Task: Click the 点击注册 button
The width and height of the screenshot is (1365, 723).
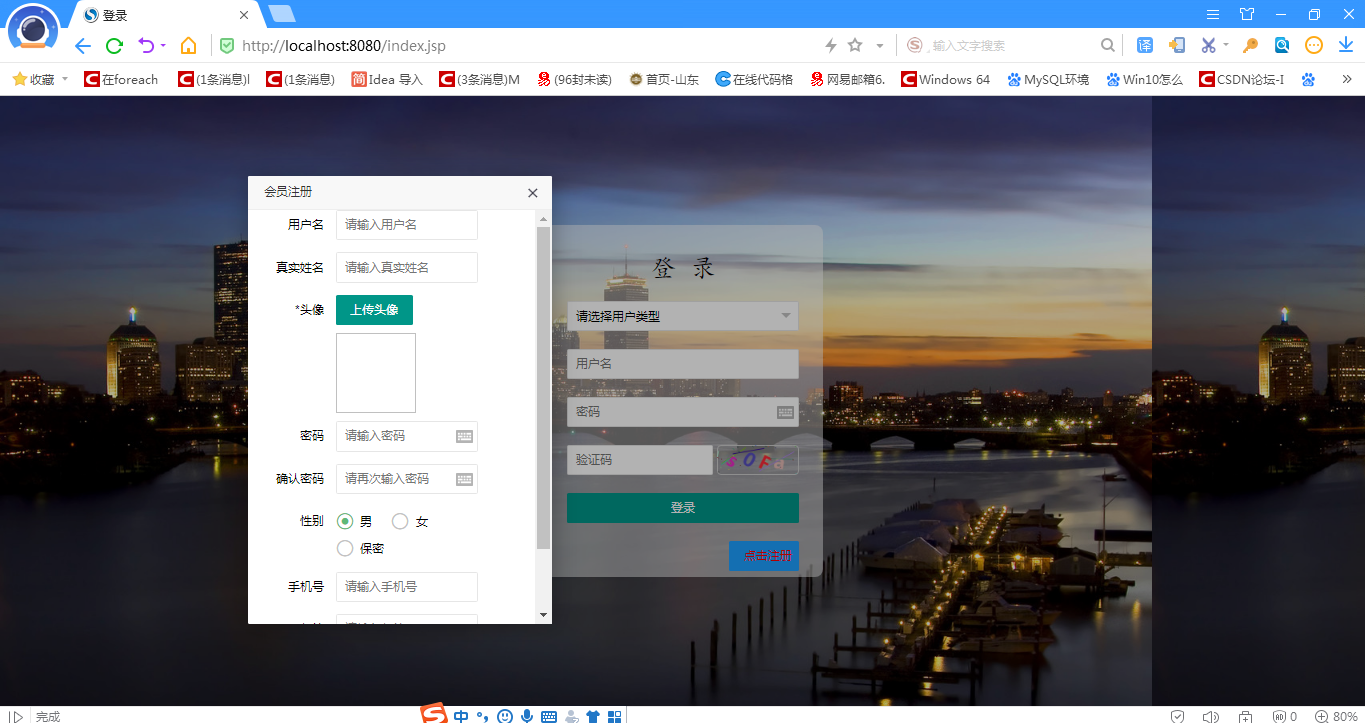Action: click(x=764, y=556)
